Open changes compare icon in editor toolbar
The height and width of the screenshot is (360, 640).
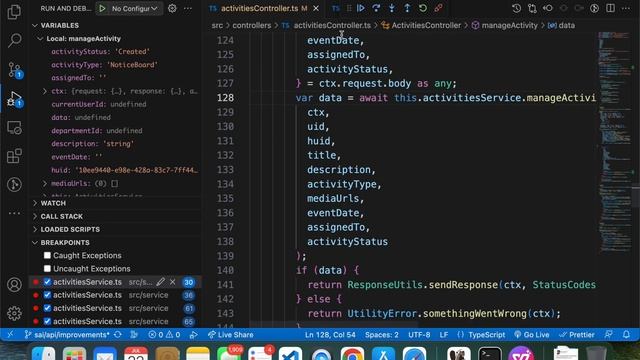pyautogui.click(x=532, y=8)
